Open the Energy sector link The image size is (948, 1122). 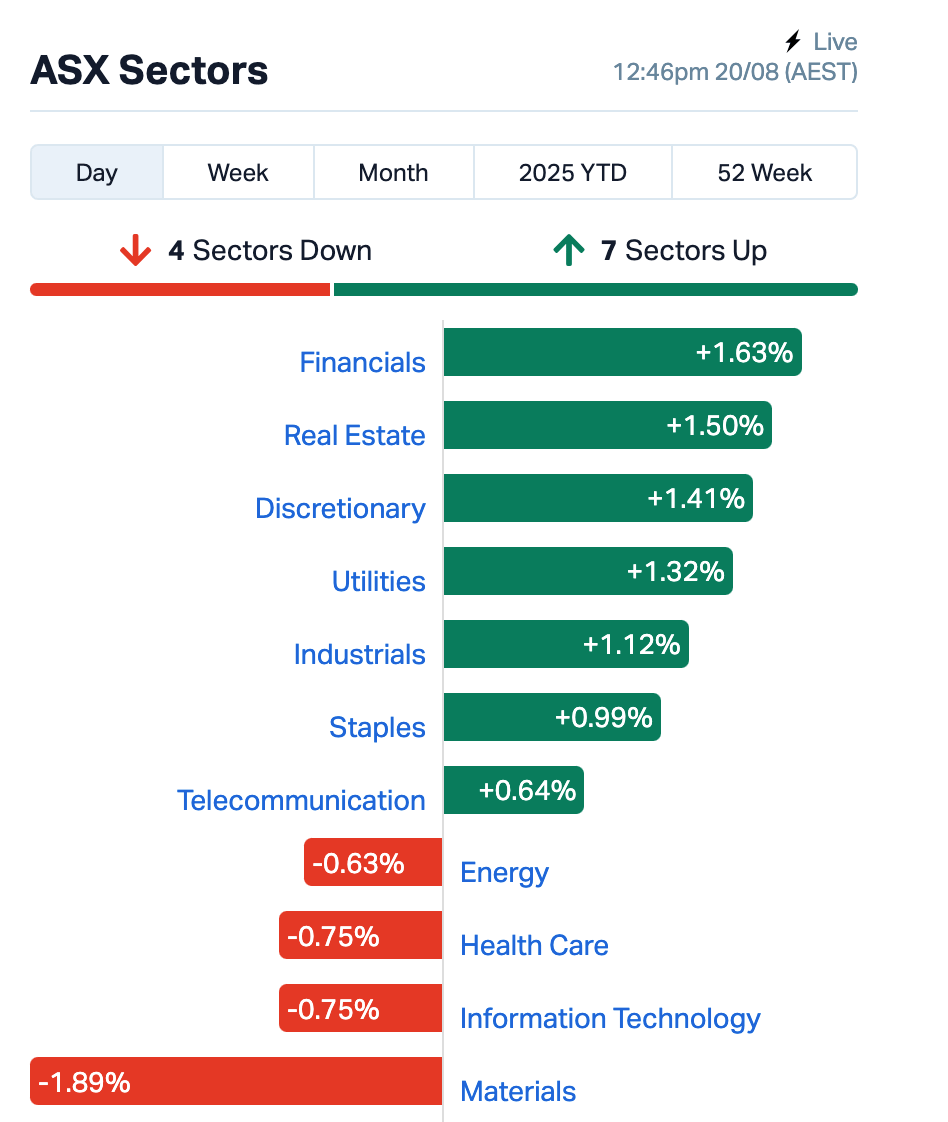click(504, 873)
